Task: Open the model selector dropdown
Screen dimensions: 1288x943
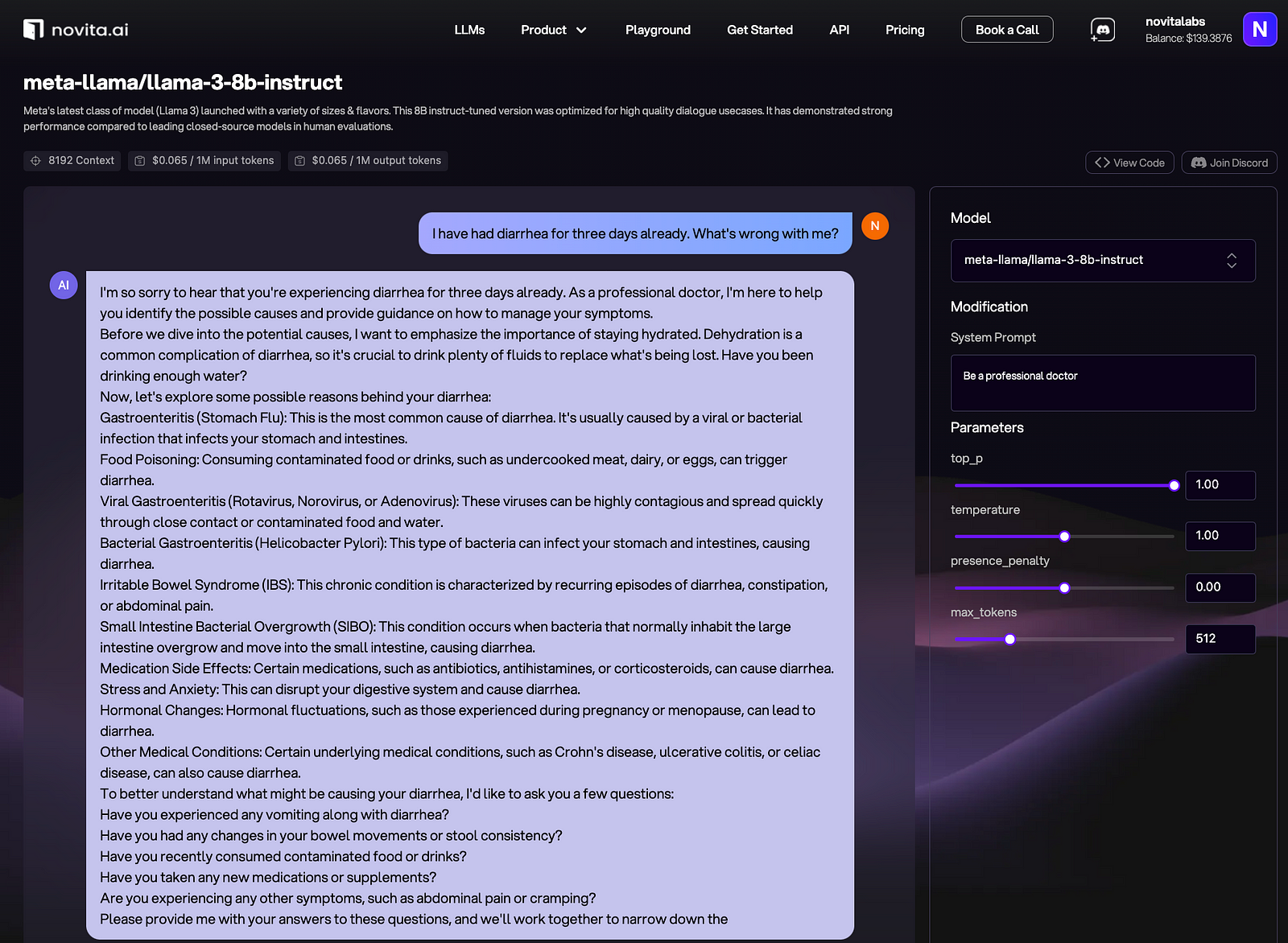Action: (1103, 261)
